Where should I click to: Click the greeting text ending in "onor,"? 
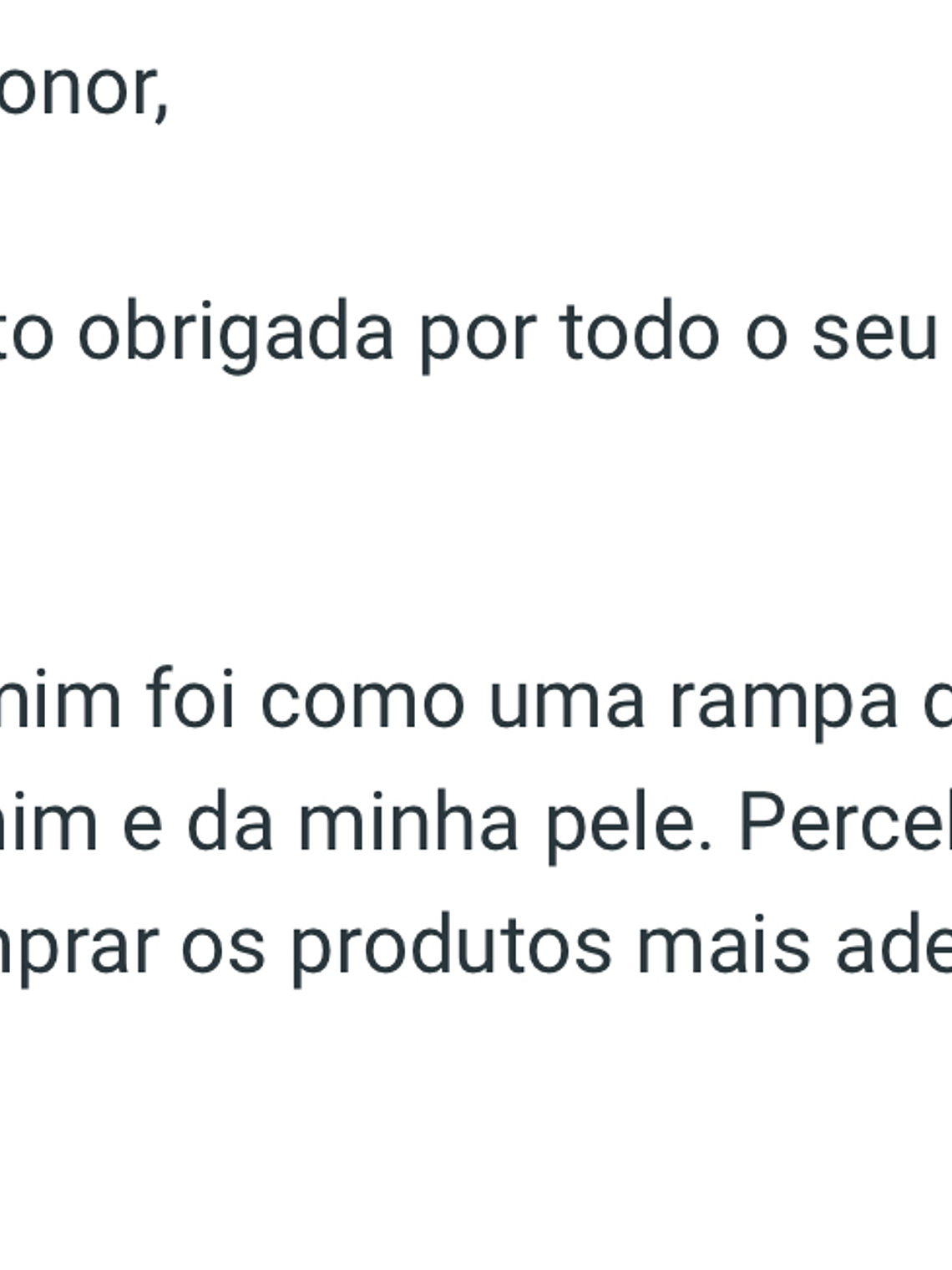point(82,90)
